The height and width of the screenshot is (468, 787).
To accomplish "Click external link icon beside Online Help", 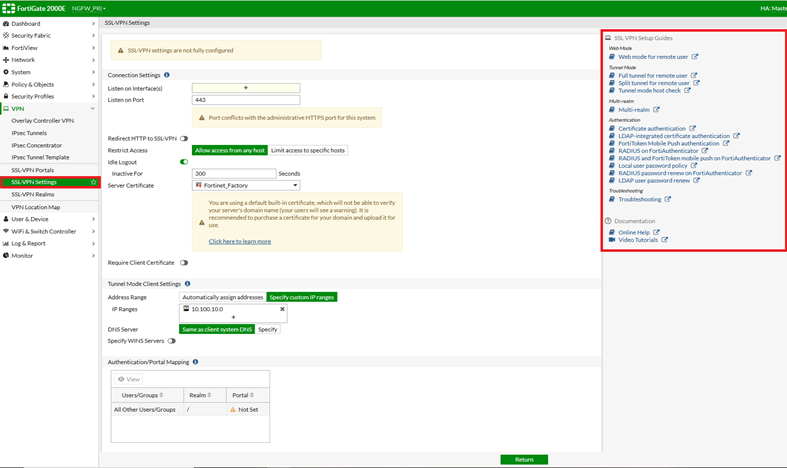I will (656, 232).
